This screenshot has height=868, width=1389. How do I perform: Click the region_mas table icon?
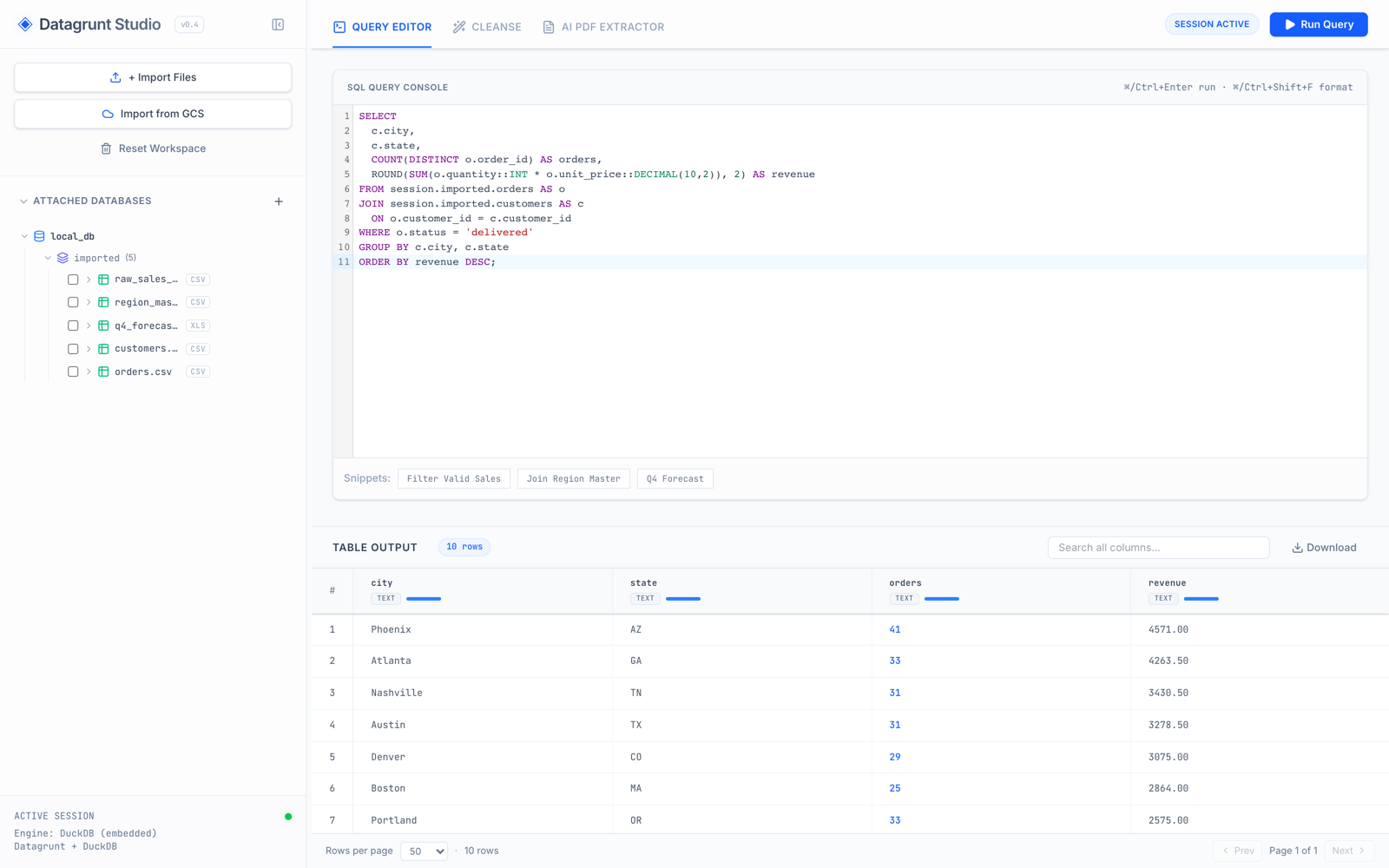click(x=103, y=302)
